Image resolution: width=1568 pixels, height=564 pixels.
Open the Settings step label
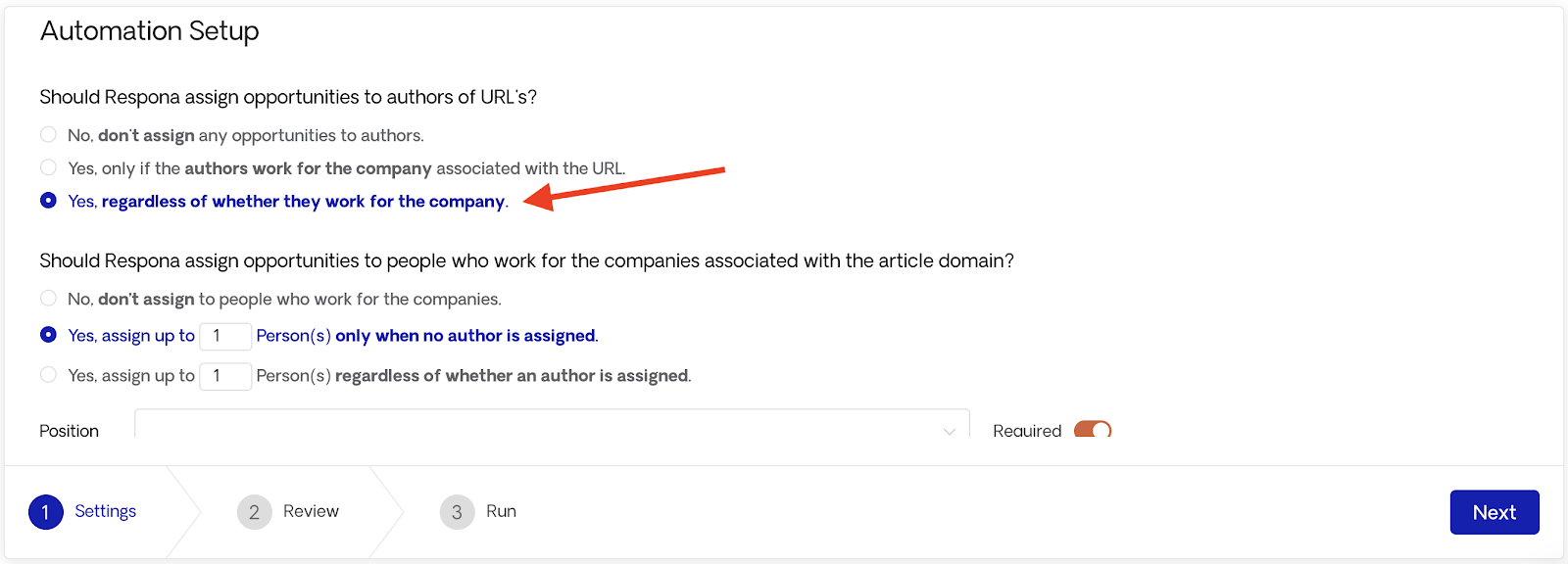tap(105, 511)
